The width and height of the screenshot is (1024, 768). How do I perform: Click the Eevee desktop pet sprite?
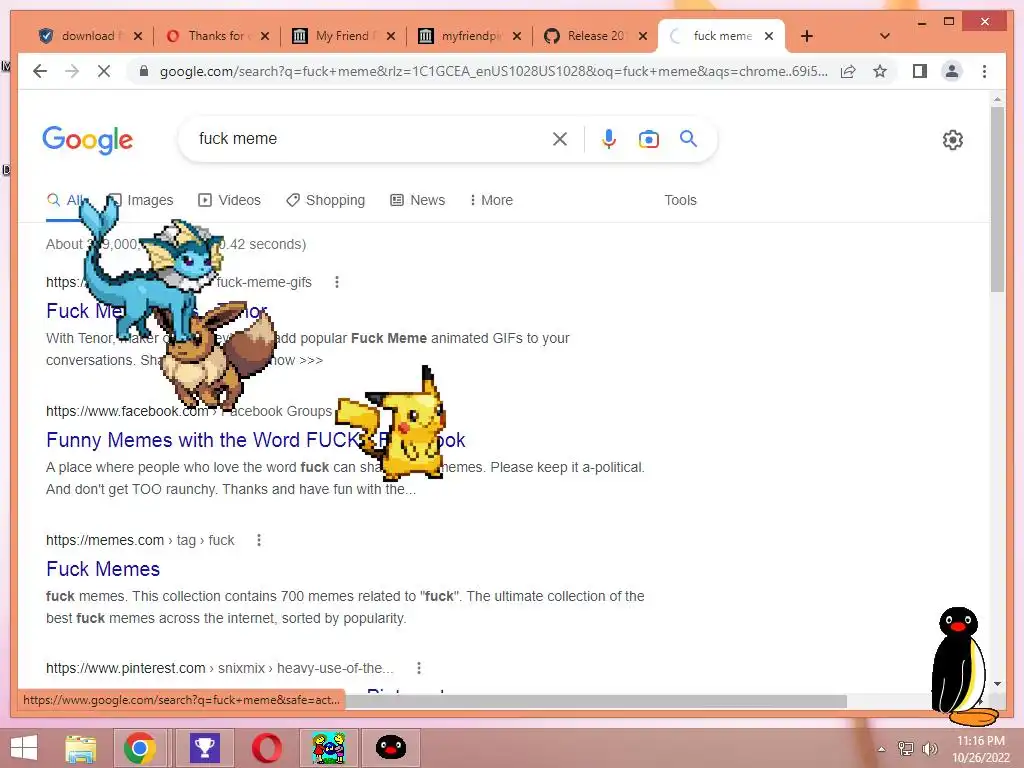coord(219,357)
